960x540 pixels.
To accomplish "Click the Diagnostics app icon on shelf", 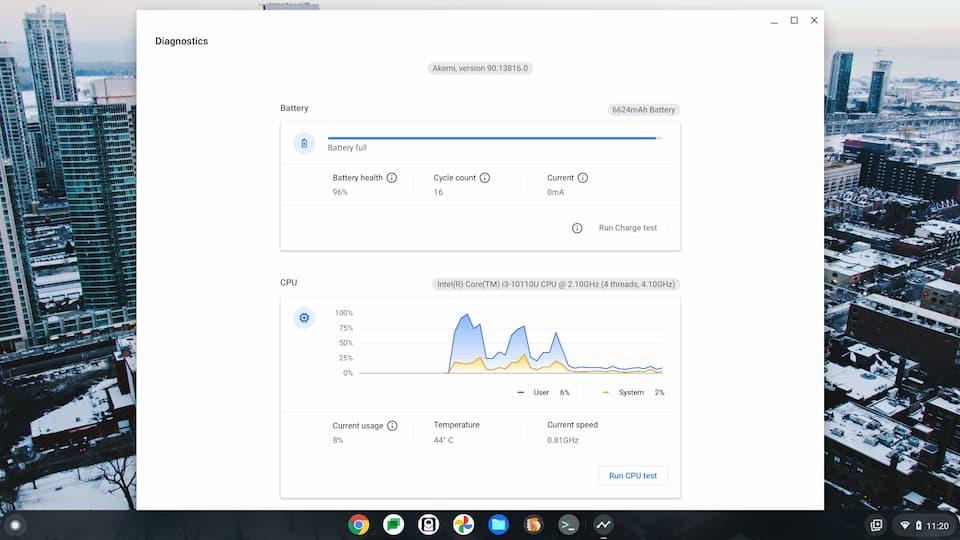I will (x=603, y=525).
